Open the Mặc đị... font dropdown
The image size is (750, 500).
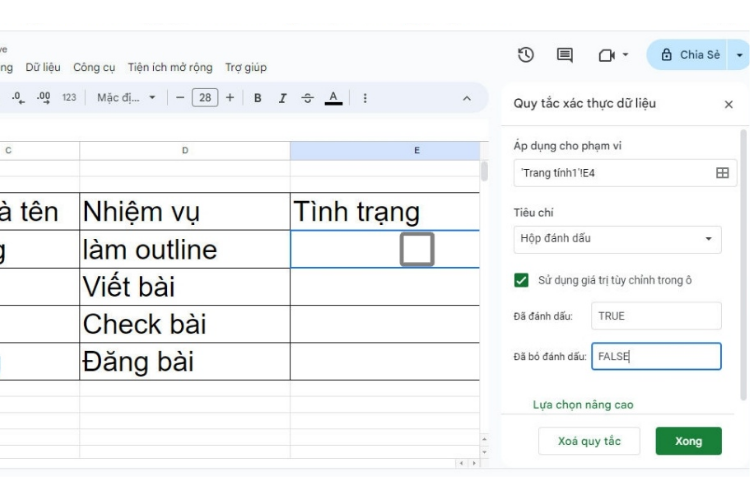[x=126, y=98]
